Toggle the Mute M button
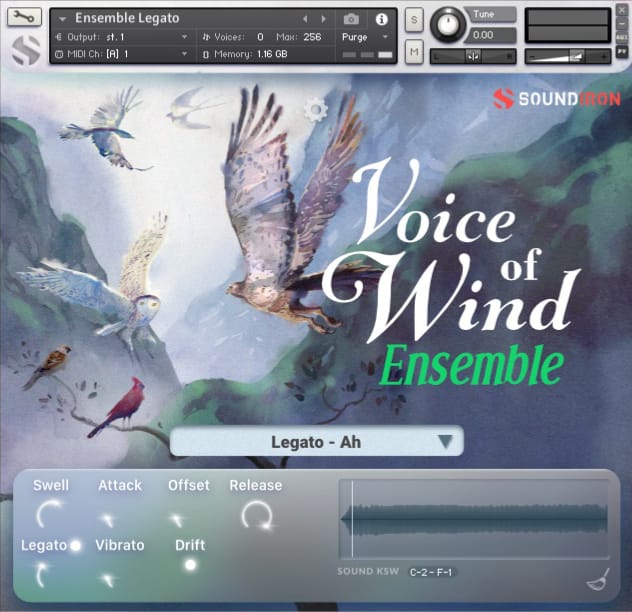632x612 pixels. (414, 52)
